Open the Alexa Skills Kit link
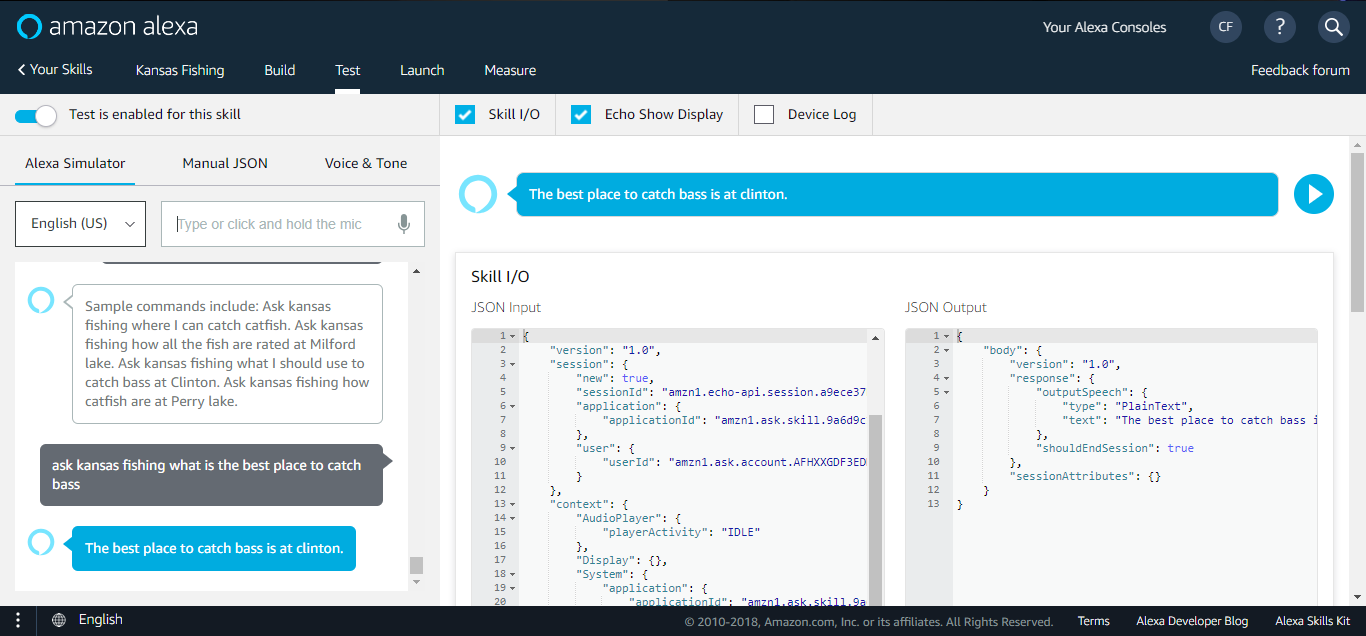This screenshot has width=1366, height=636. coord(1312,621)
